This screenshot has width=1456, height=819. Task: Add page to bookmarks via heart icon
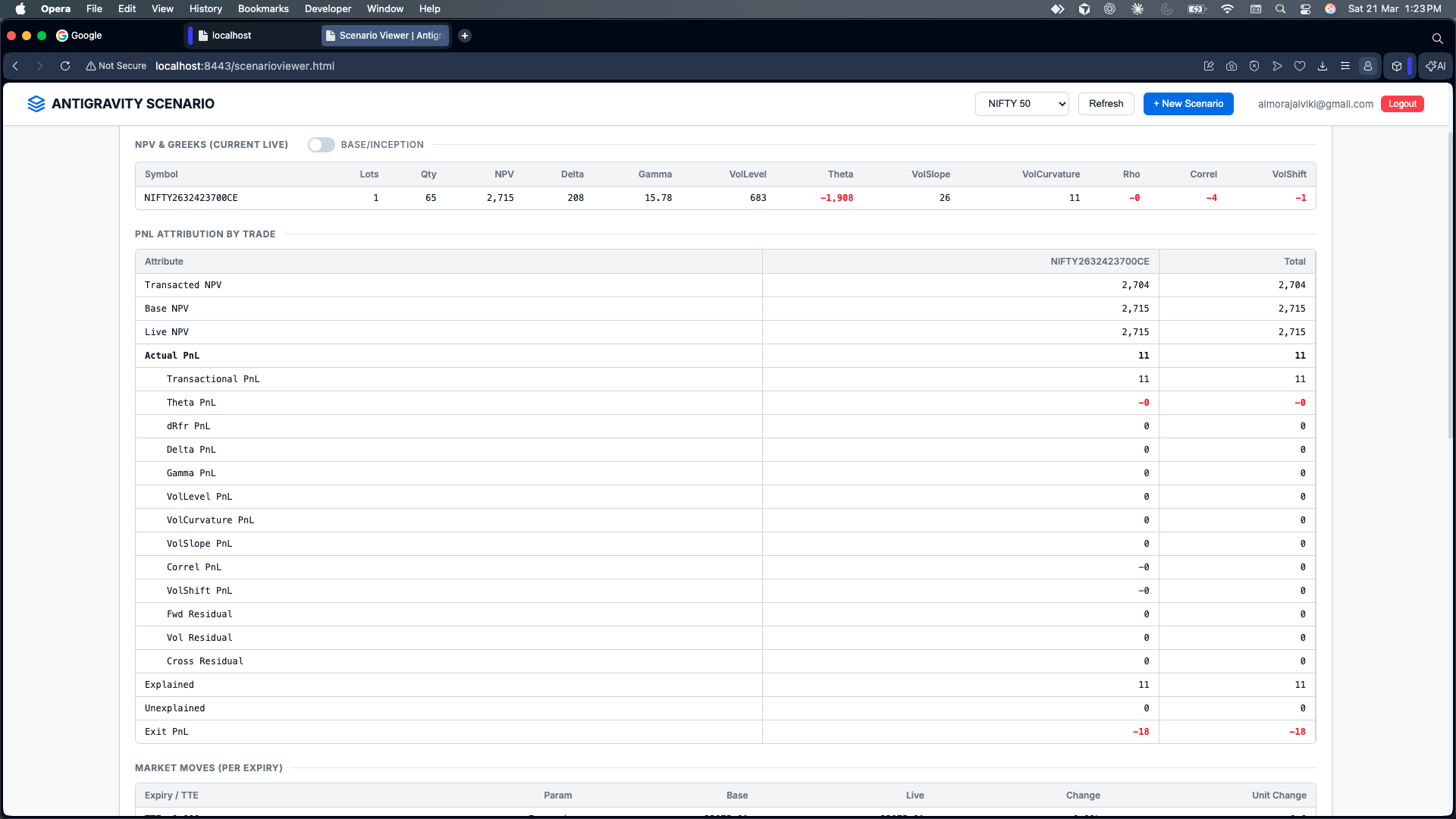1300,66
